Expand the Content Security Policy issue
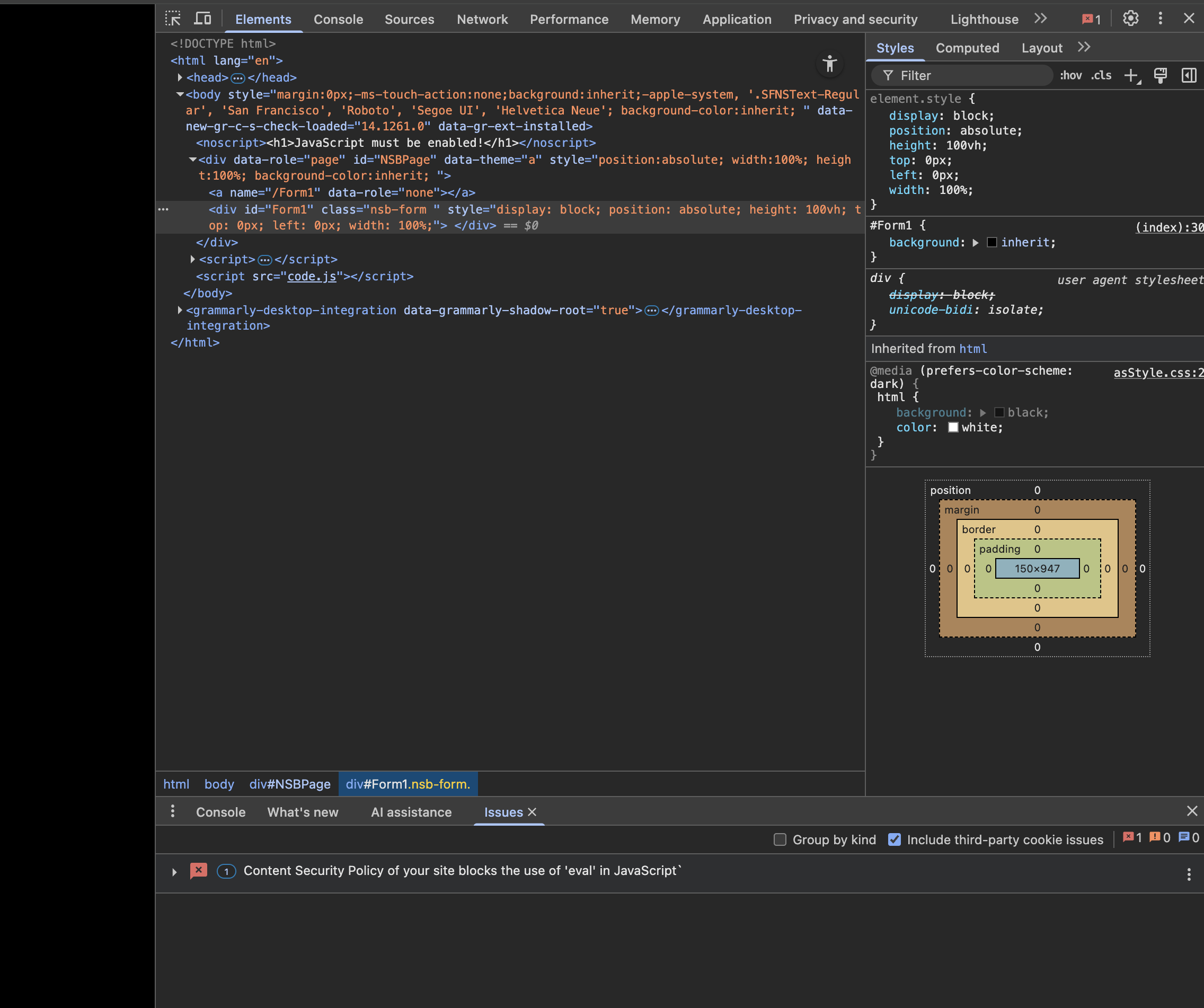The height and width of the screenshot is (1008, 1204). [x=174, y=872]
